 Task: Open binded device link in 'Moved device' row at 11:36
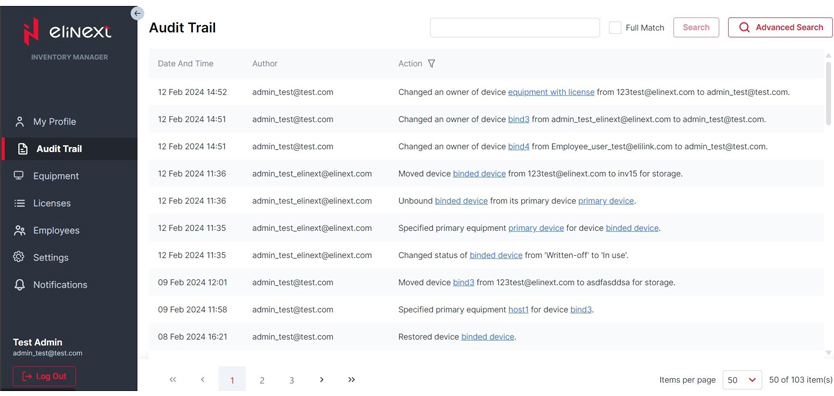click(479, 174)
